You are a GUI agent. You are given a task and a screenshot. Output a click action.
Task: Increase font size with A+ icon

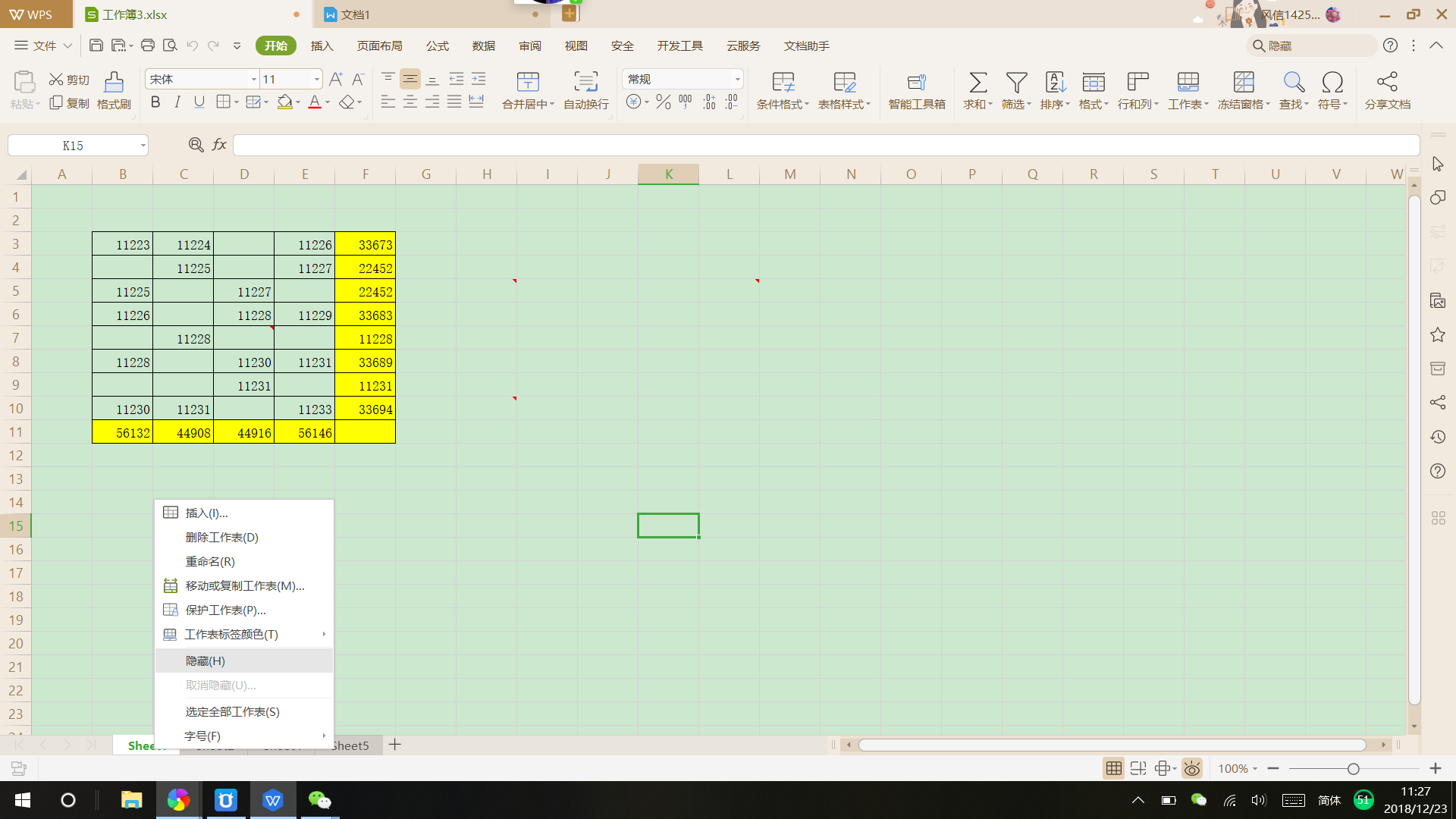[336, 79]
